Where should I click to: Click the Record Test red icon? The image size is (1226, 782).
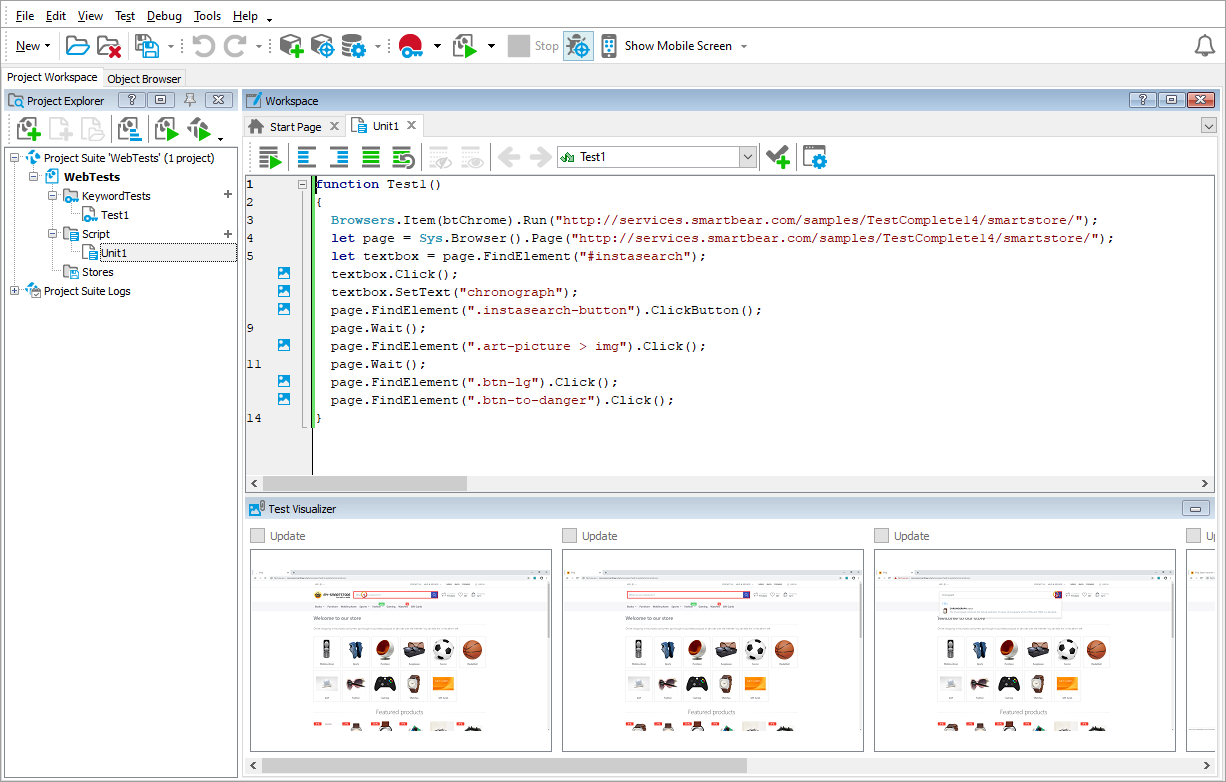(410, 46)
